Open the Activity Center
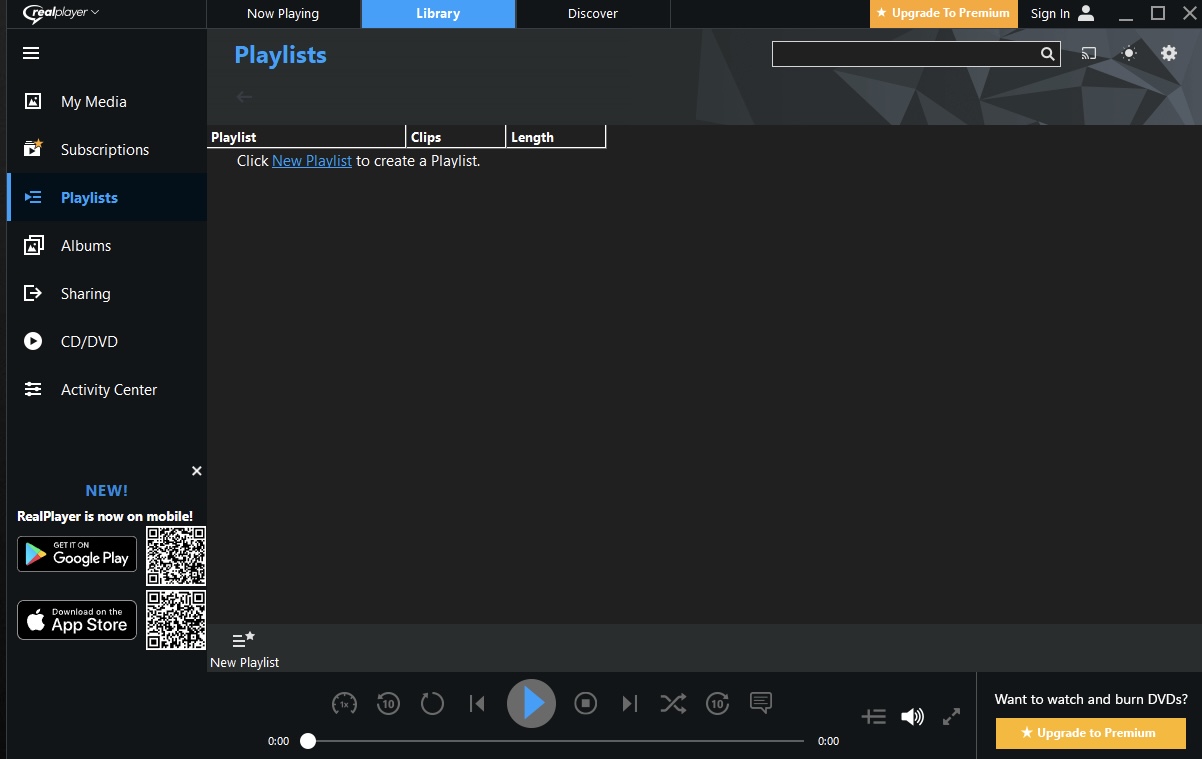Viewport: 1202px width, 759px height. tap(33, 389)
